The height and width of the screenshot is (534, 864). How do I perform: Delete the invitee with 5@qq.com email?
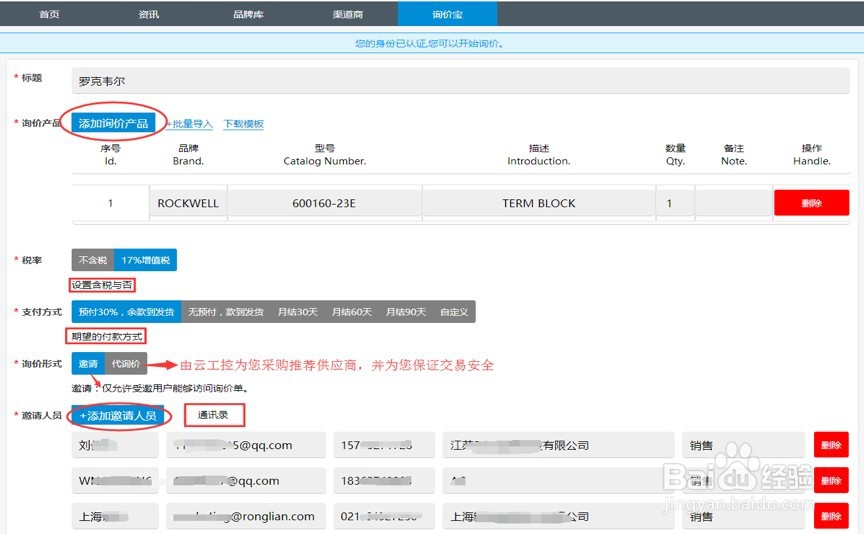click(831, 445)
